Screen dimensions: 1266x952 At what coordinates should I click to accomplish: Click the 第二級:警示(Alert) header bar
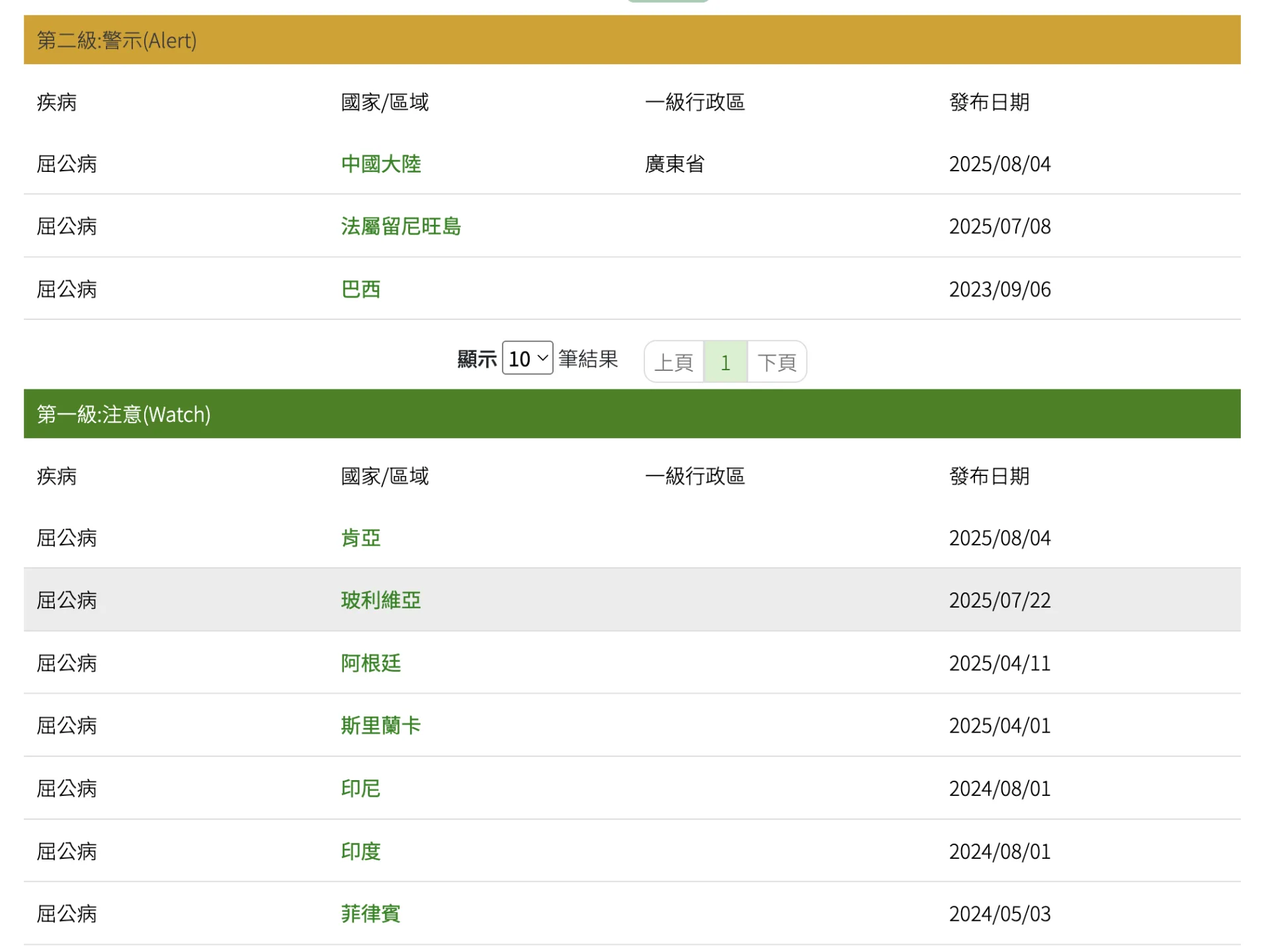[x=632, y=40]
